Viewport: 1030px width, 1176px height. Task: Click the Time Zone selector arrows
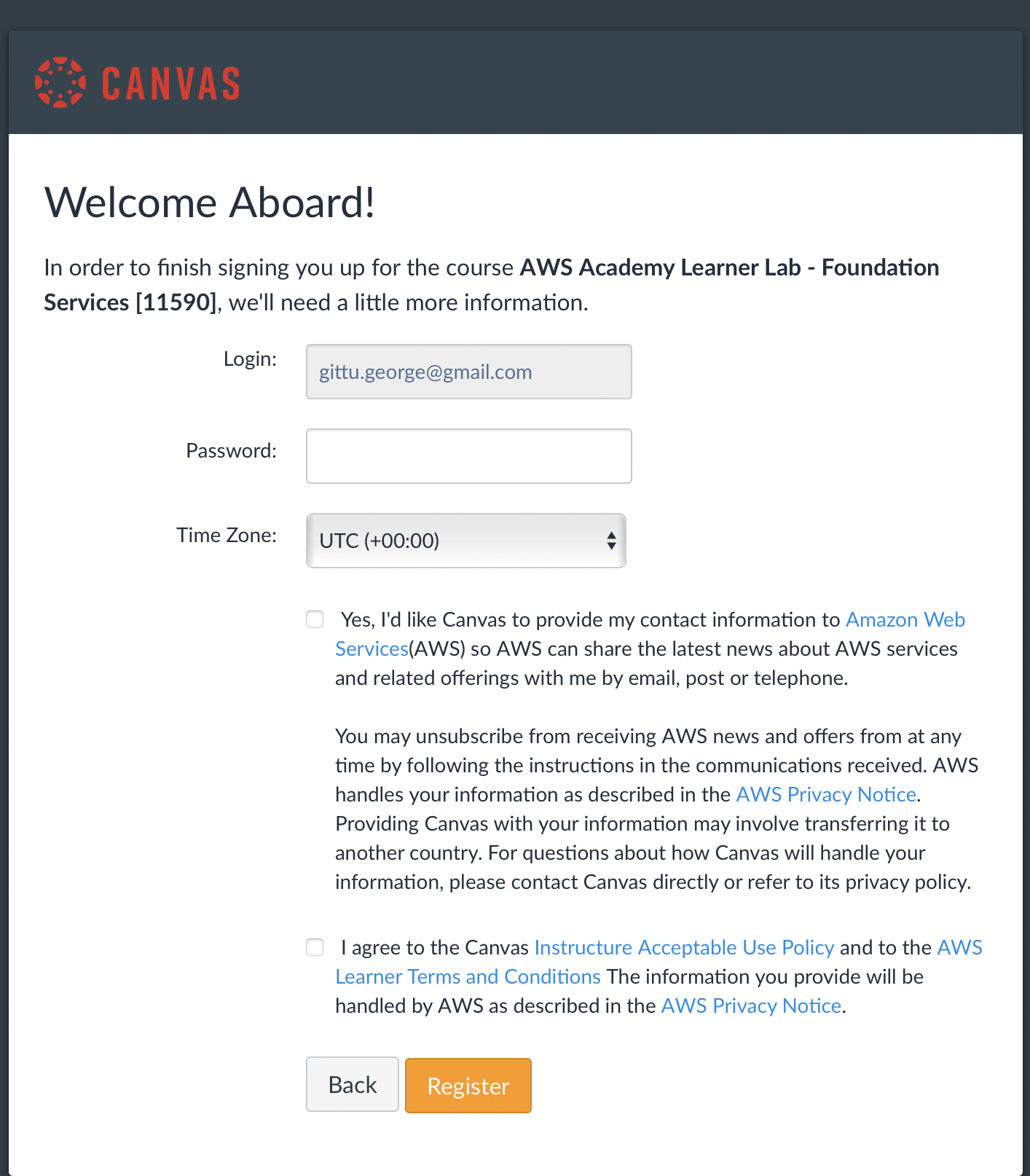click(x=611, y=541)
